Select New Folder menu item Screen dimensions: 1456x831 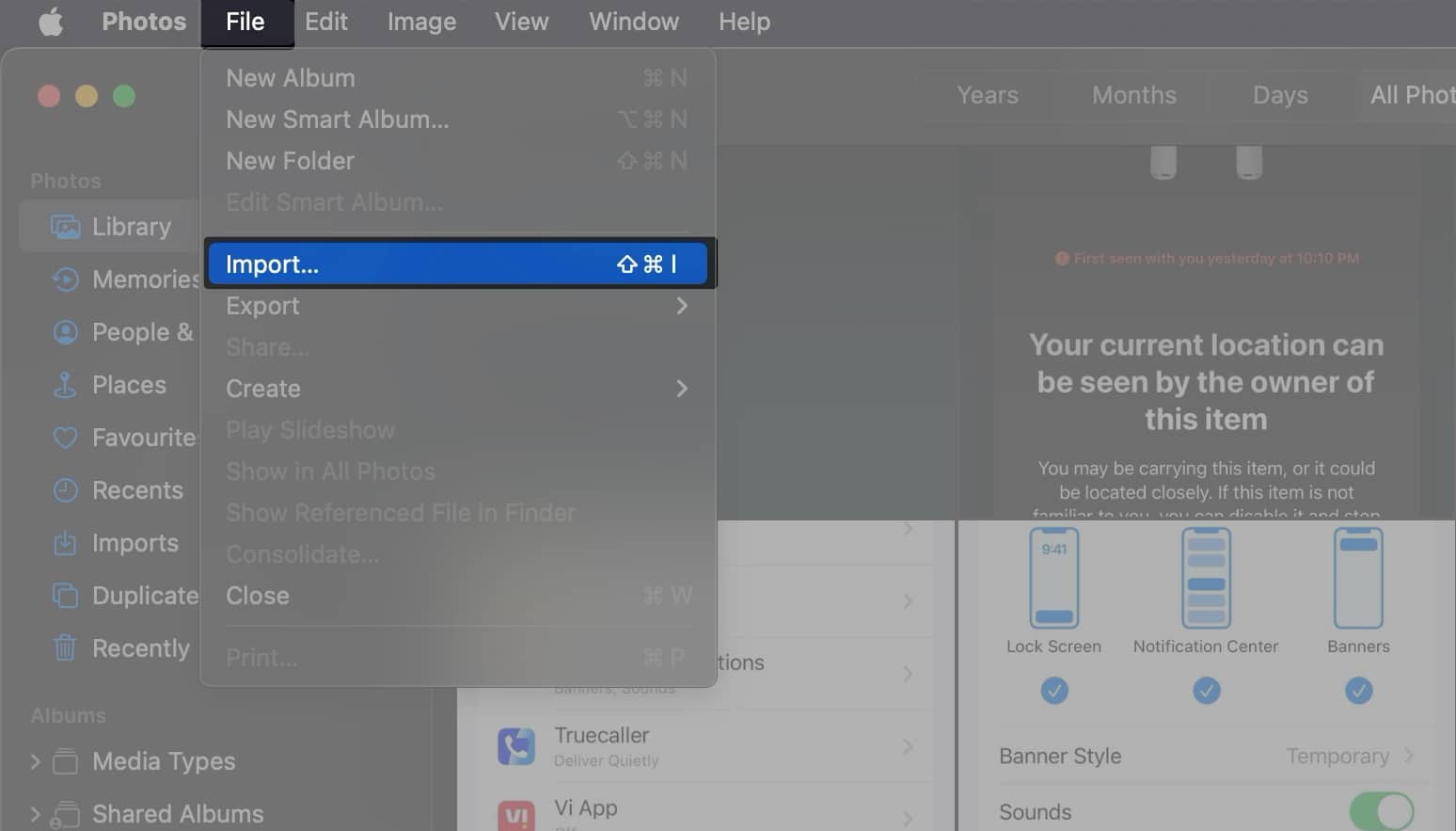(458, 161)
